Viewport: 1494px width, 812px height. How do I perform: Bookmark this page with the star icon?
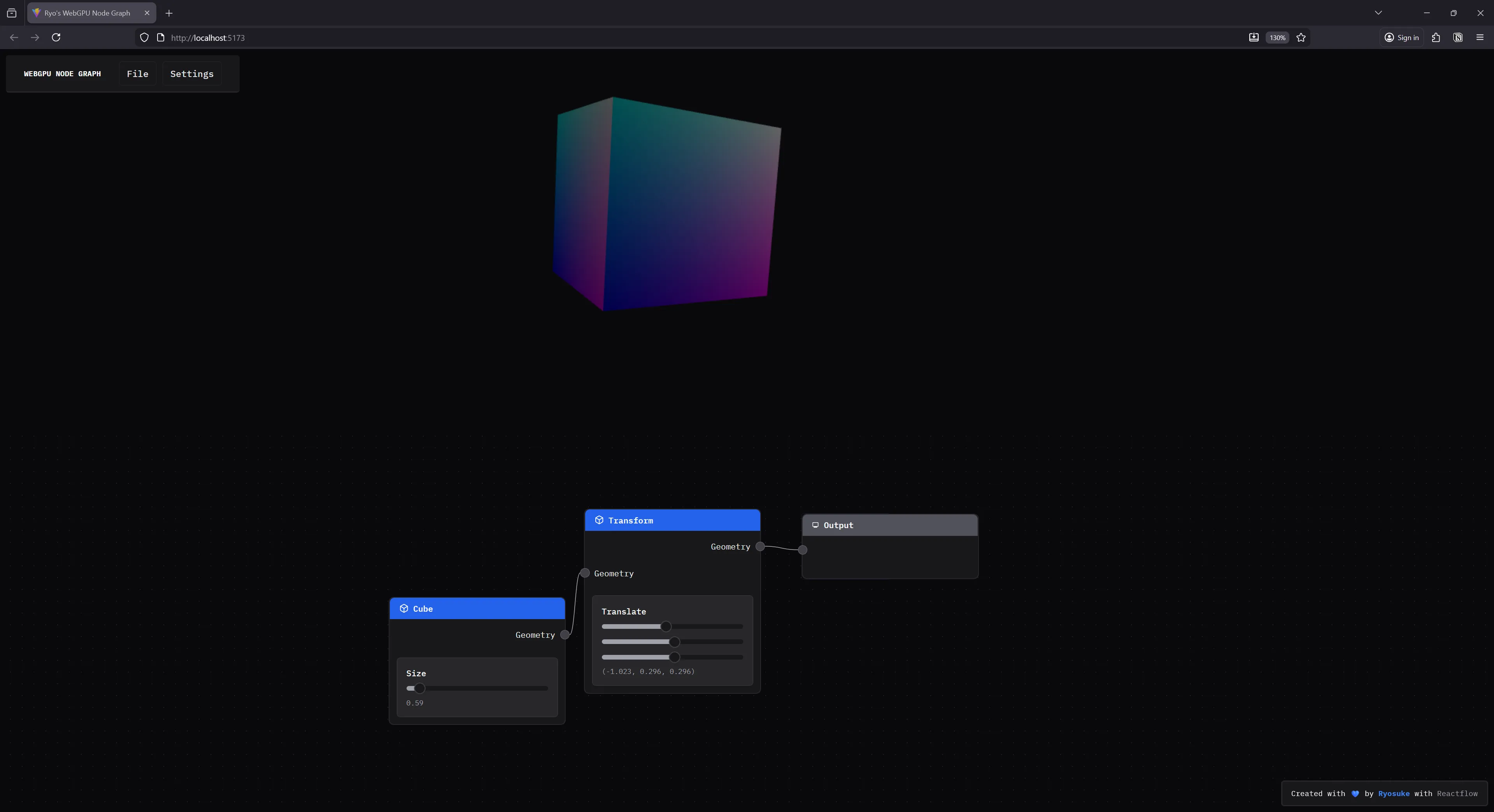tap(1301, 38)
